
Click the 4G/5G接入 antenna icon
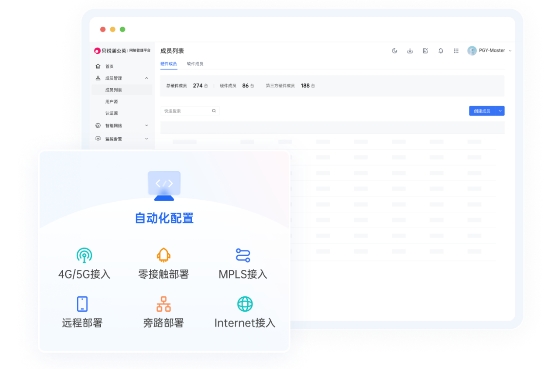(x=84, y=255)
